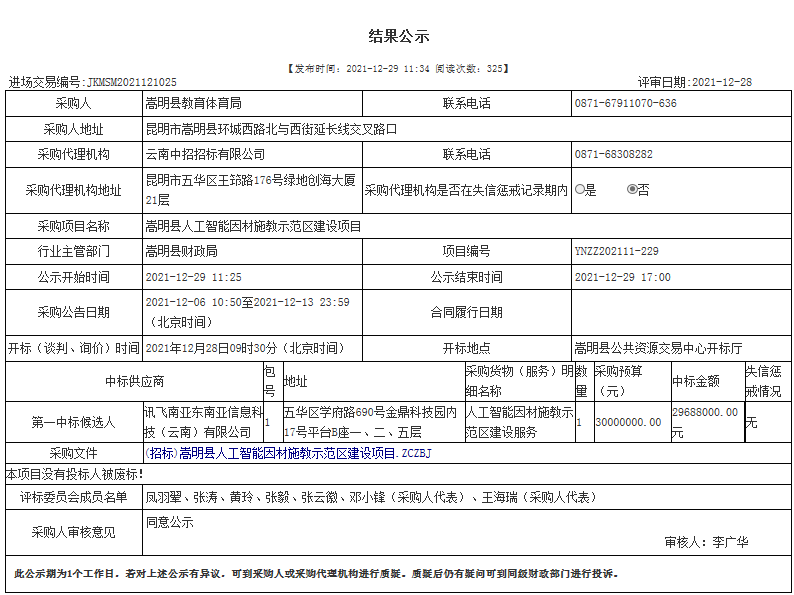
Task: Click the transaction number JKMSM2021121025
Action: (132, 82)
